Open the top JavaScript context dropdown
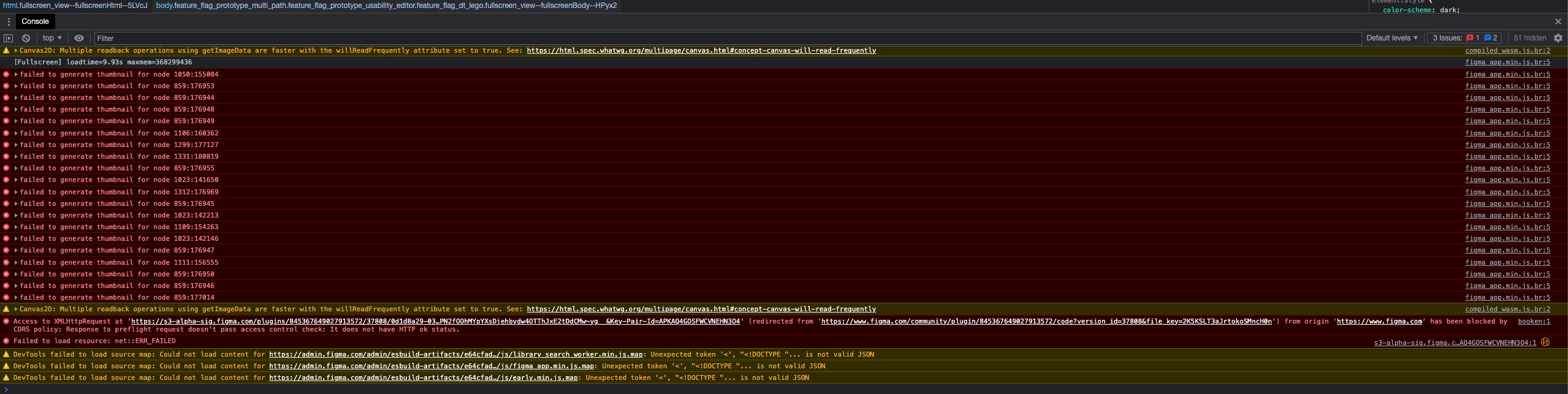The image size is (1568, 394). coord(52,38)
